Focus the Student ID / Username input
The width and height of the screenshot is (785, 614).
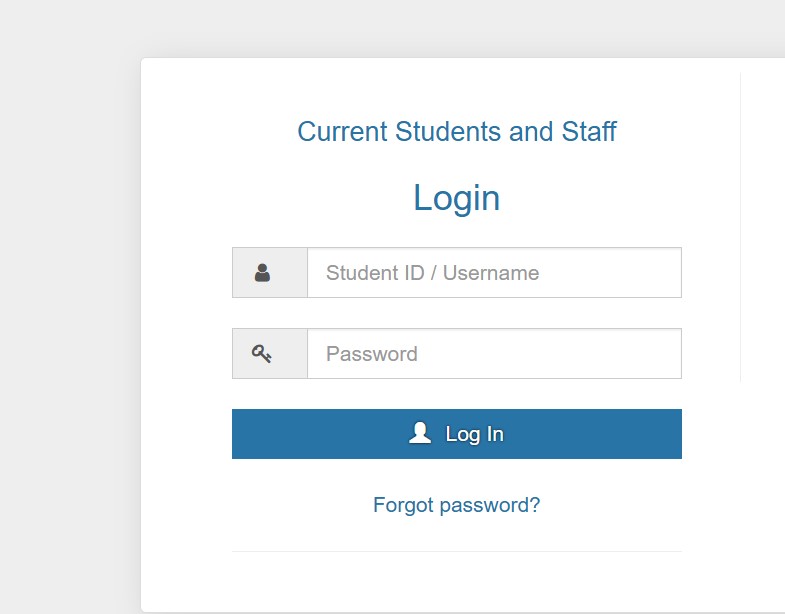click(494, 272)
